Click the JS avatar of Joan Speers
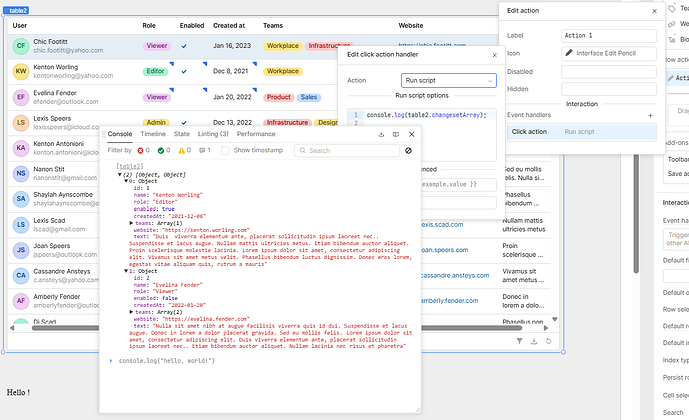 (21, 250)
